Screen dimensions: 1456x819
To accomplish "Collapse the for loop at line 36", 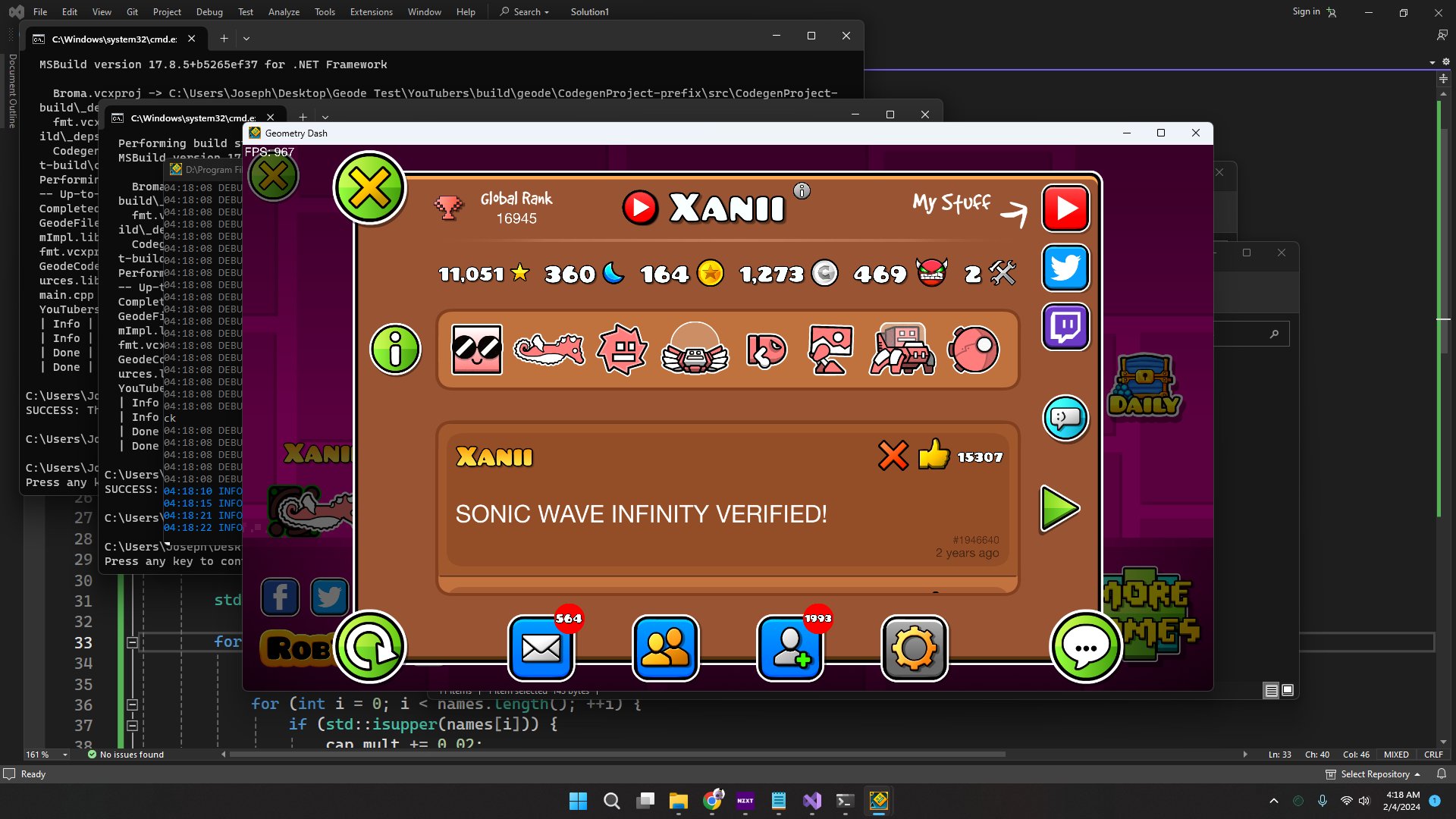I will [132, 704].
